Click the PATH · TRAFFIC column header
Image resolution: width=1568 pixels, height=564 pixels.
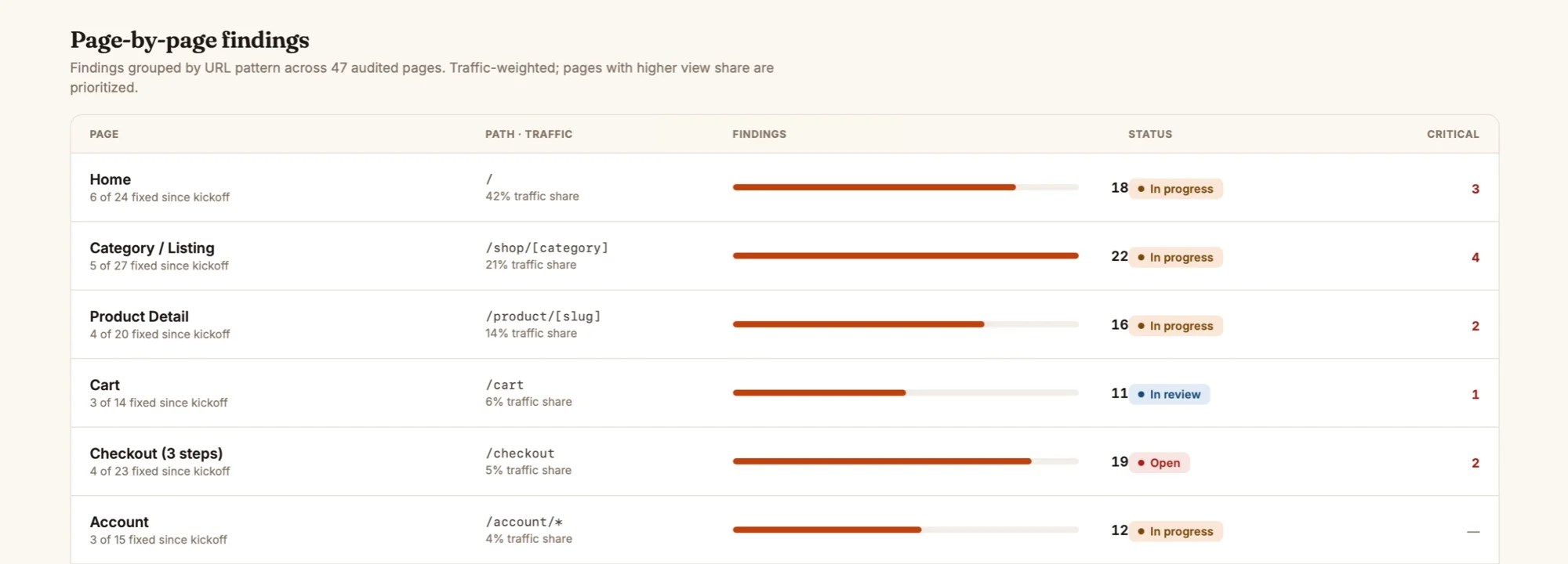(x=528, y=134)
